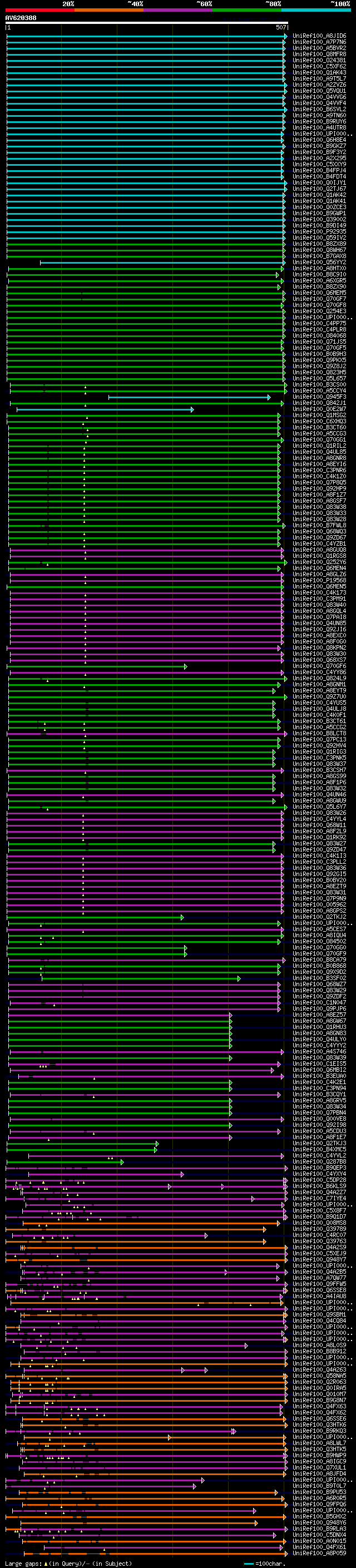356x1568 pixels.
Task: Click label UniRef100_Q8KPN2
Action: tap(319, 647)
